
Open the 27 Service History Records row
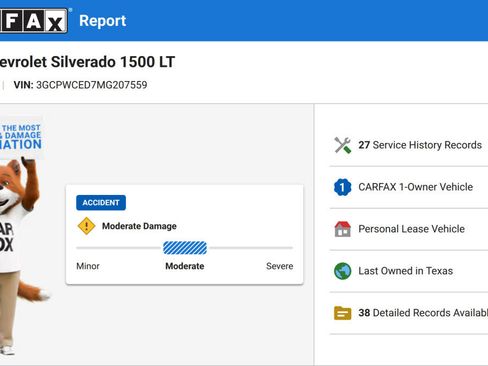[x=409, y=145]
